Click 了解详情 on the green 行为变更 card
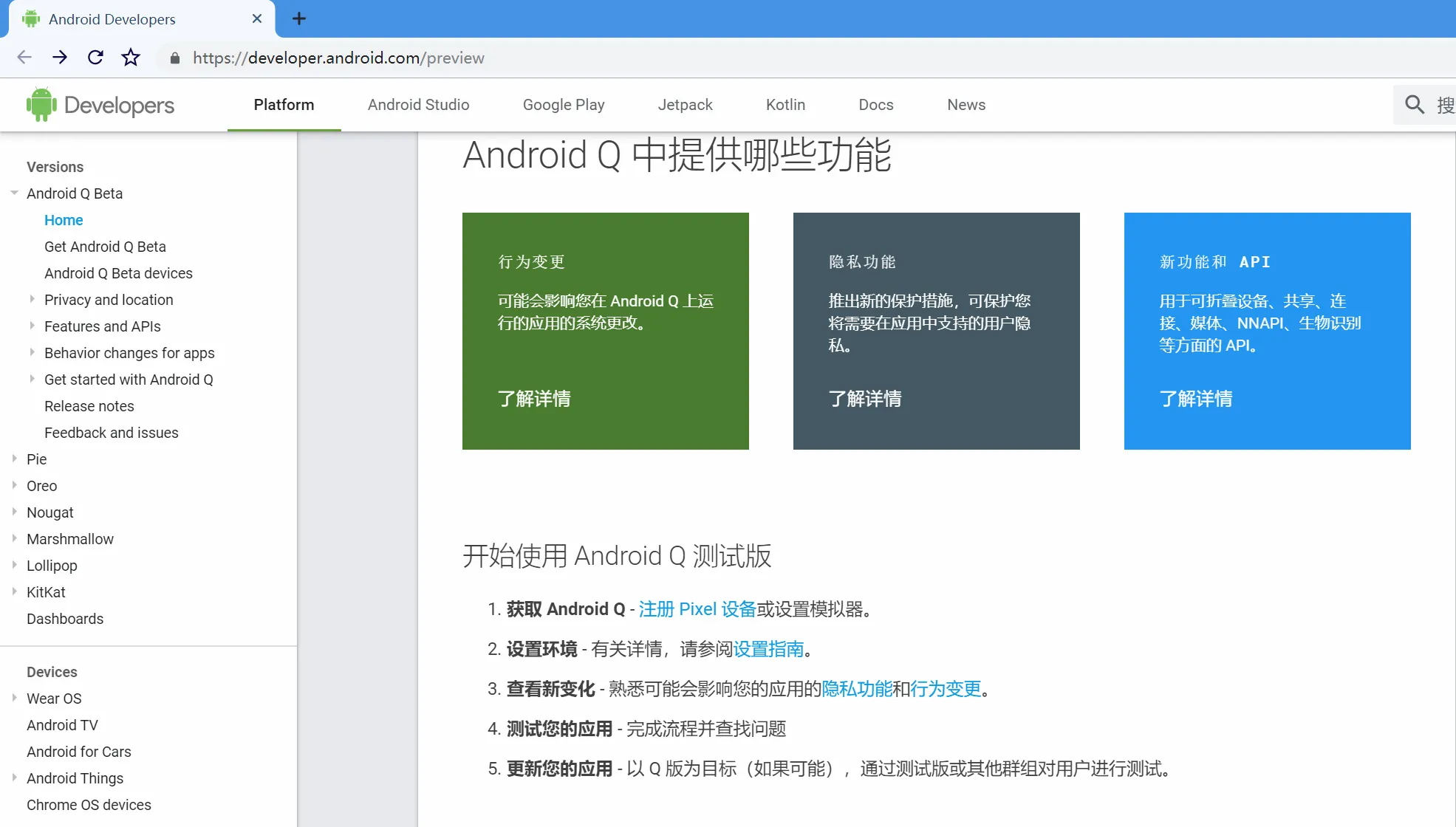 pyautogui.click(x=534, y=399)
